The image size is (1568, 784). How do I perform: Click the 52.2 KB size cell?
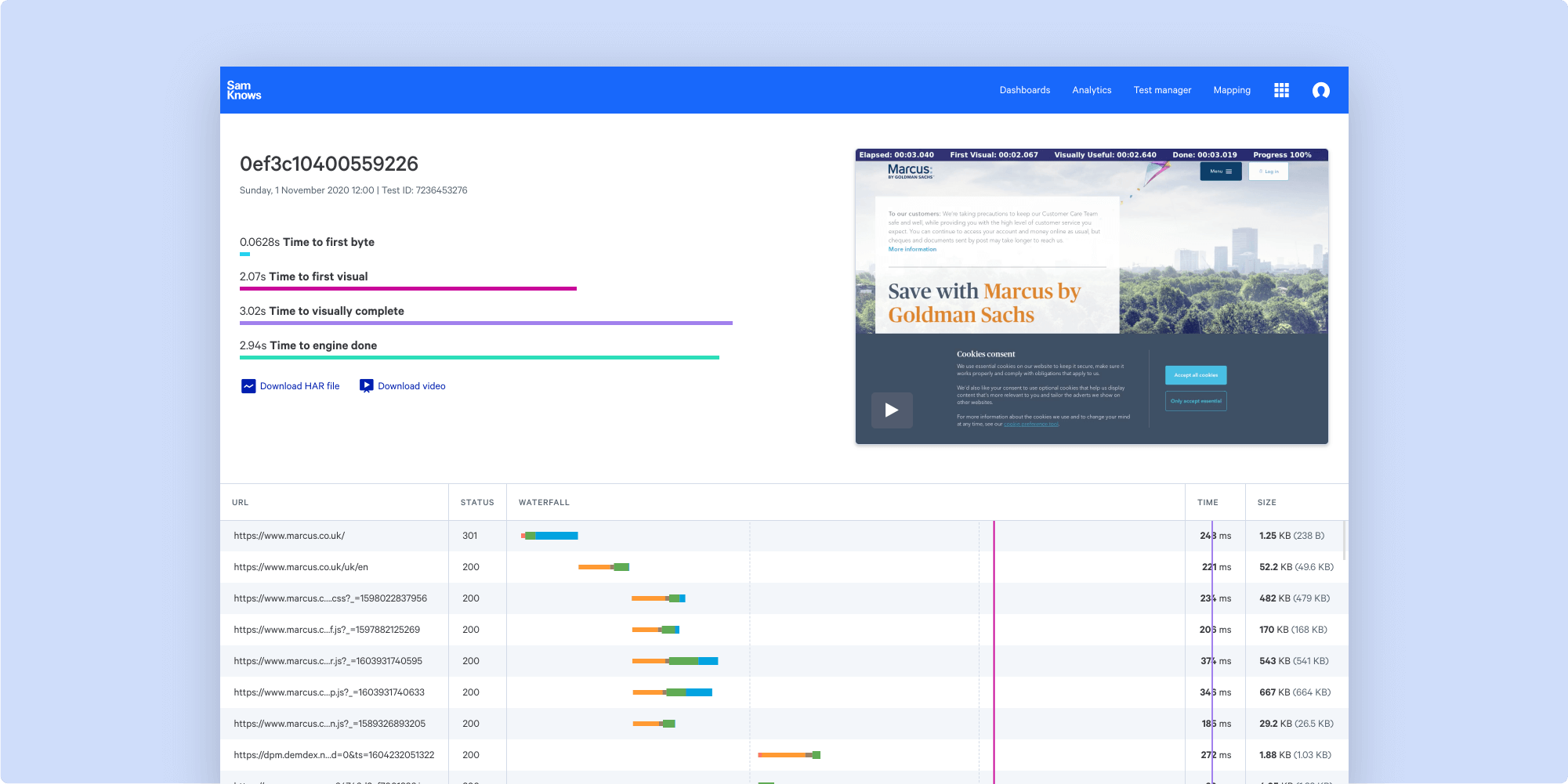click(x=1296, y=567)
